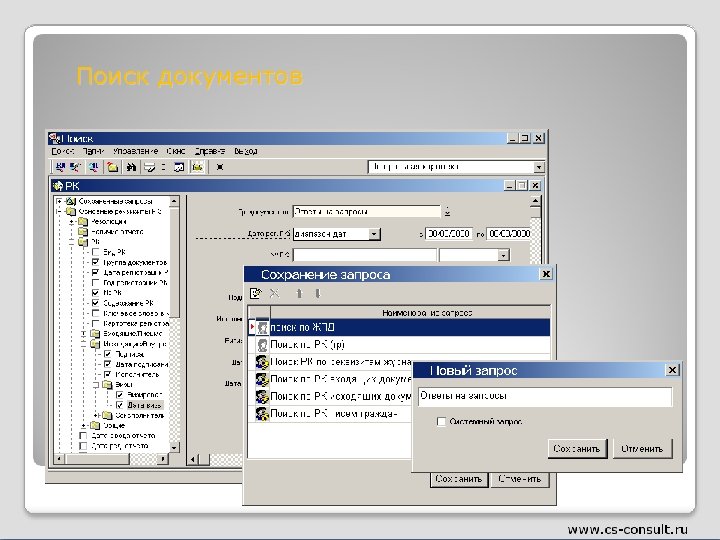Click the № РК text field

click(365, 255)
